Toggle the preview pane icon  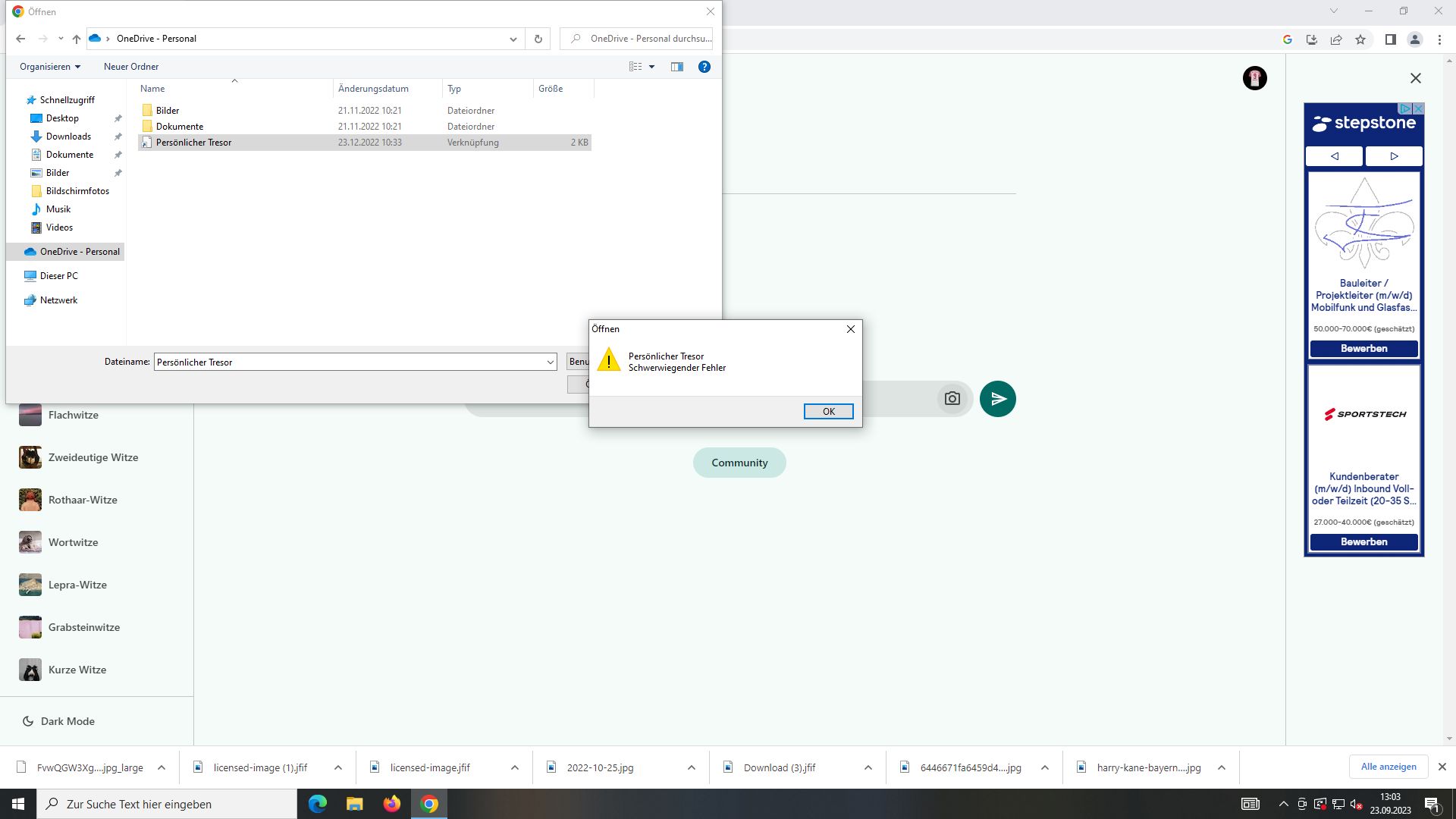click(677, 67)
